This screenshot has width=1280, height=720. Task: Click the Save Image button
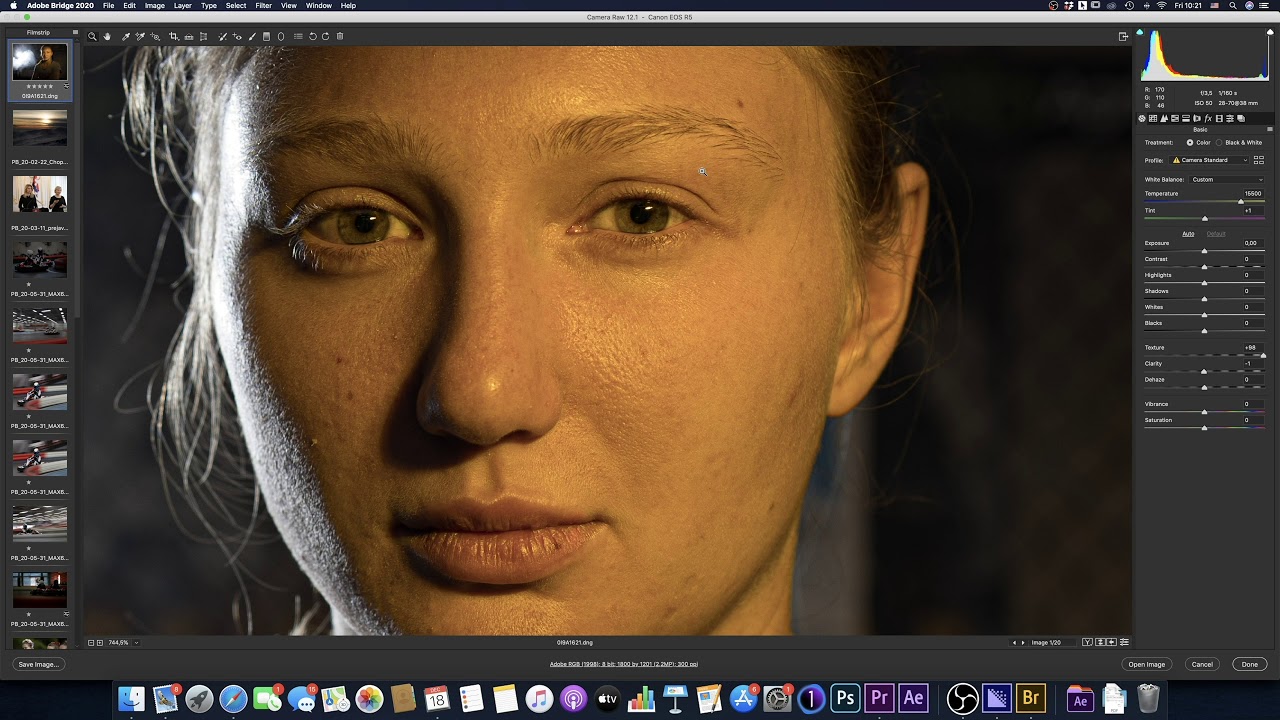[38, 664]
